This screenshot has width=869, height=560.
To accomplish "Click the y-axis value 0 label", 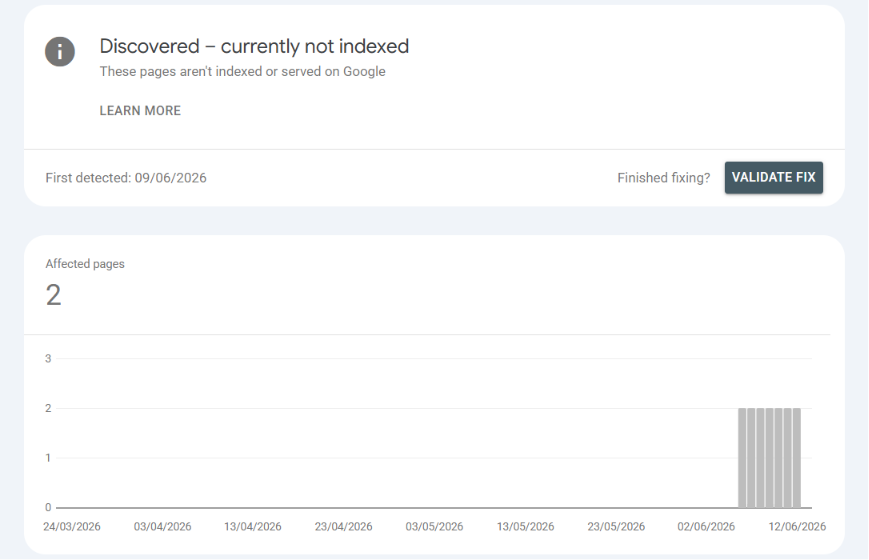I will click(48, 507).
